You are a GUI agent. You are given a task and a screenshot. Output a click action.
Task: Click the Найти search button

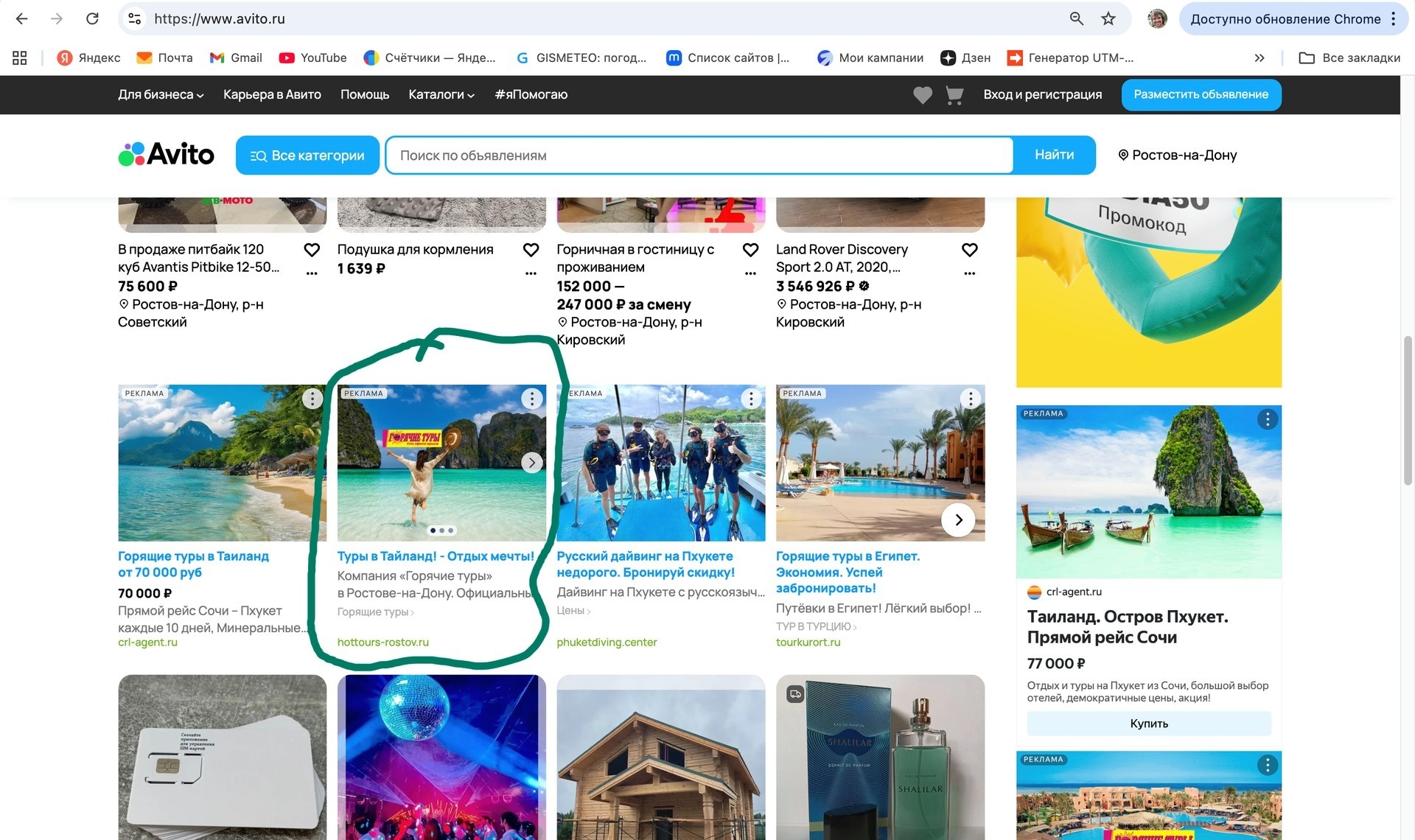[1054, 155]
